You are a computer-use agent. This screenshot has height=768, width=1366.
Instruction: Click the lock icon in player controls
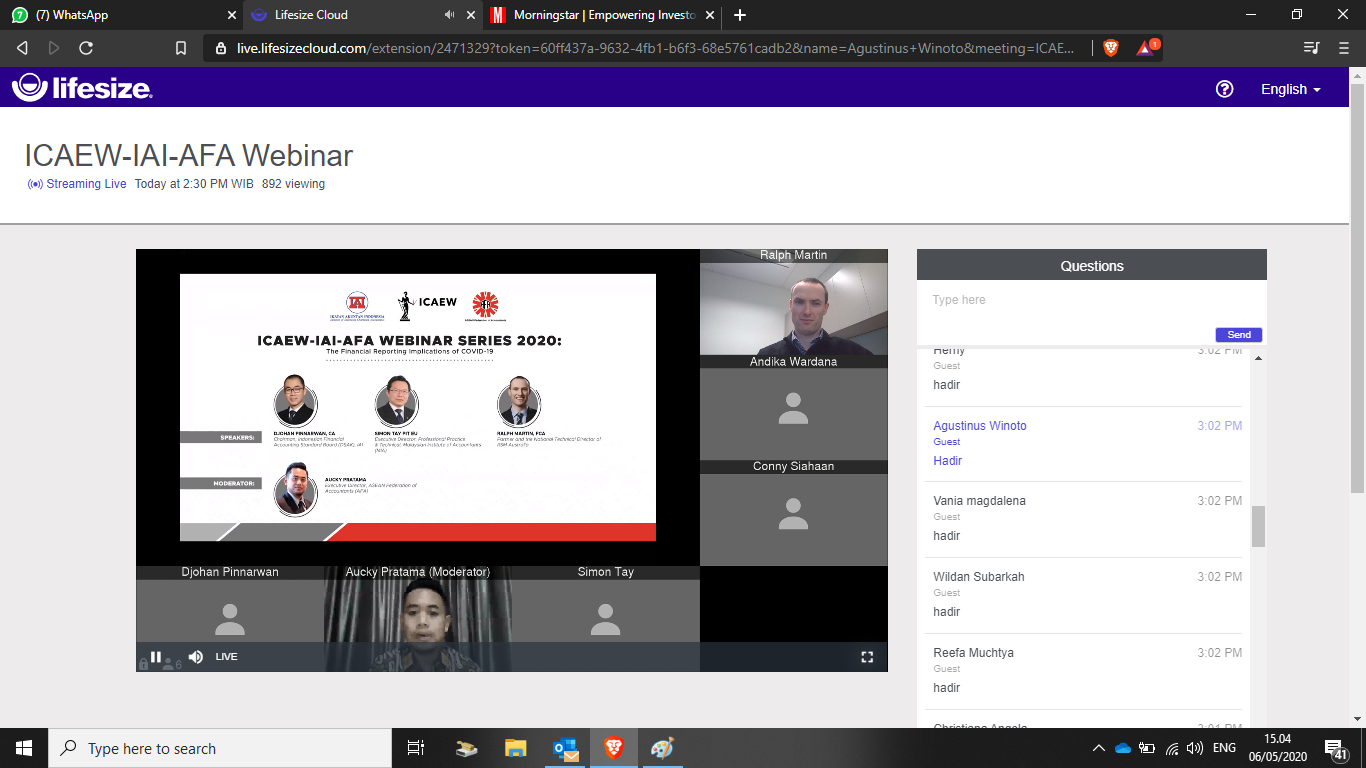pyautogui.click(x=143, y=663)
